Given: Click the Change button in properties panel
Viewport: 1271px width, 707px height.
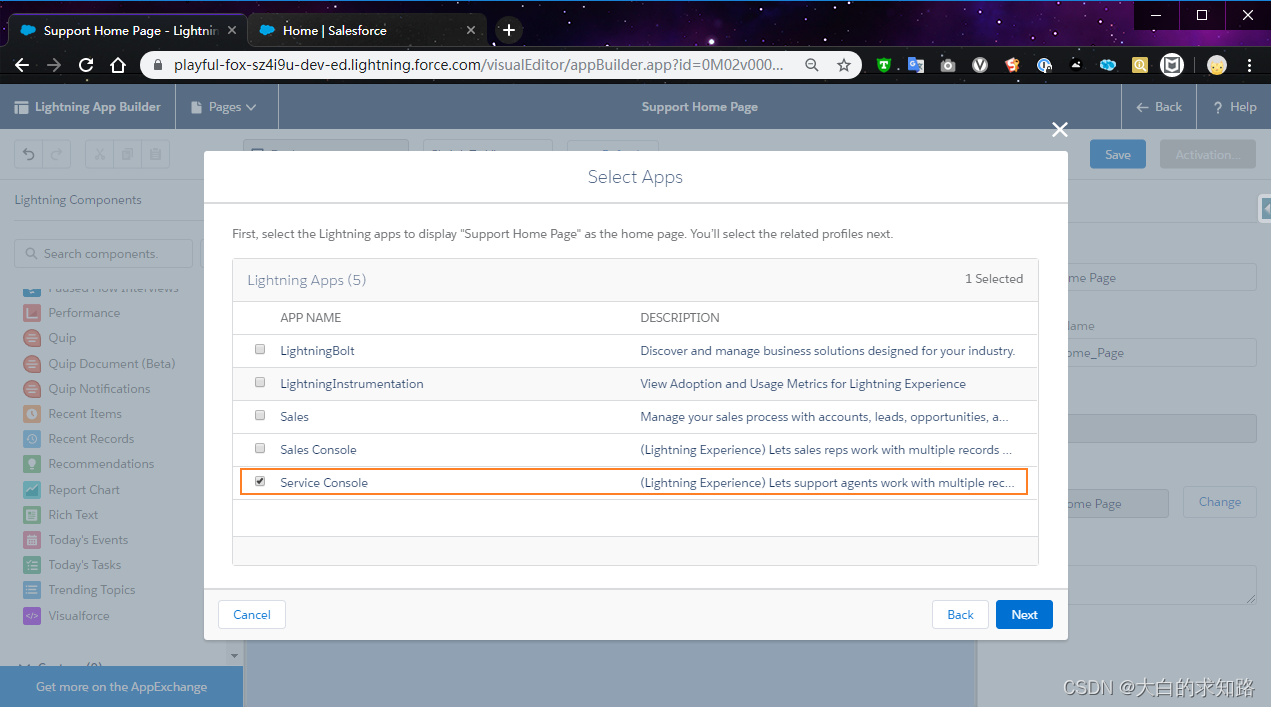Looking at the screenshot, I should pos(1219,502).
